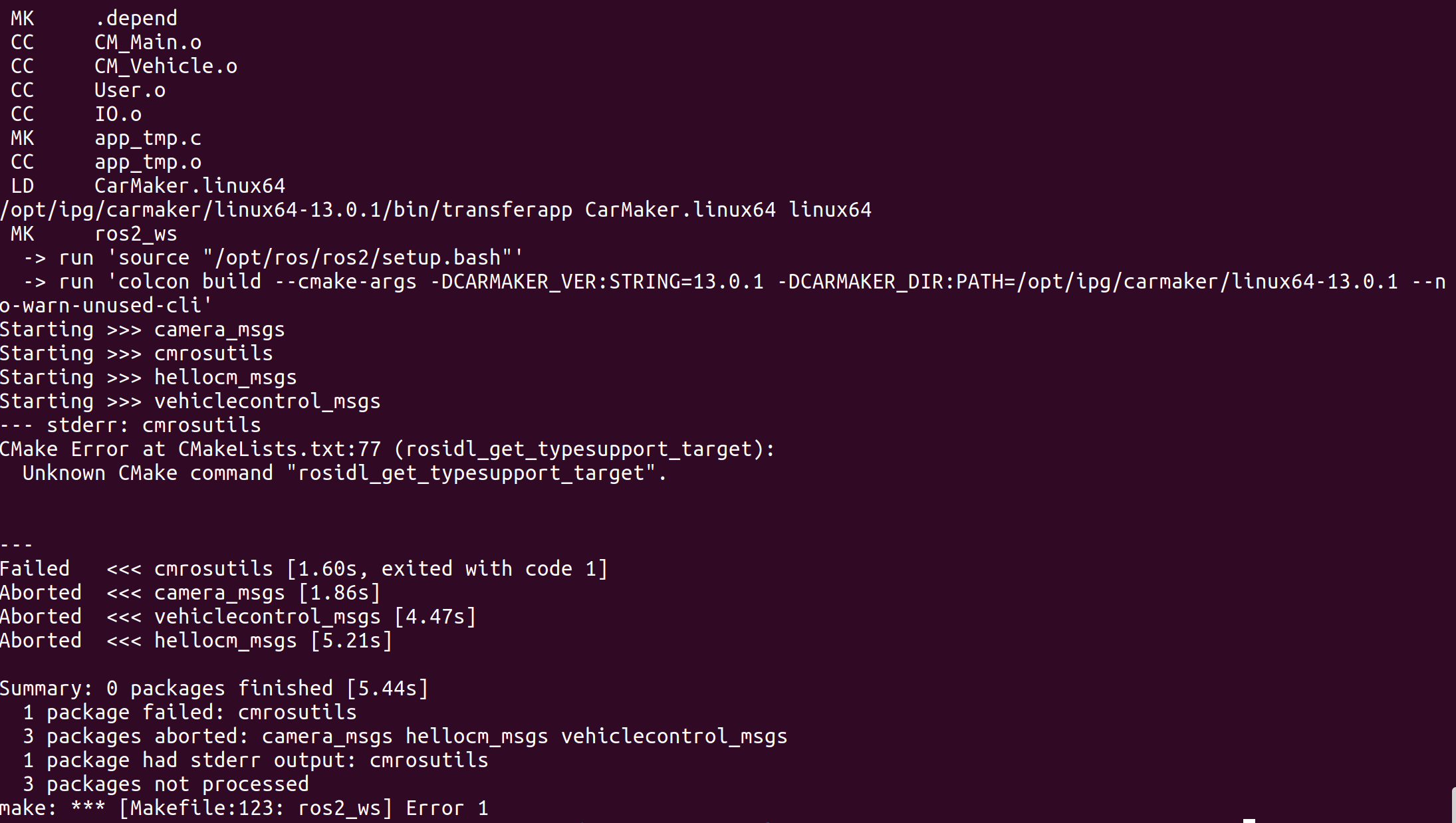The height and width of the screenshot is (823, 1456).
Task: Click the '3 packages aborted' summary line
Action: click(405, 737)
